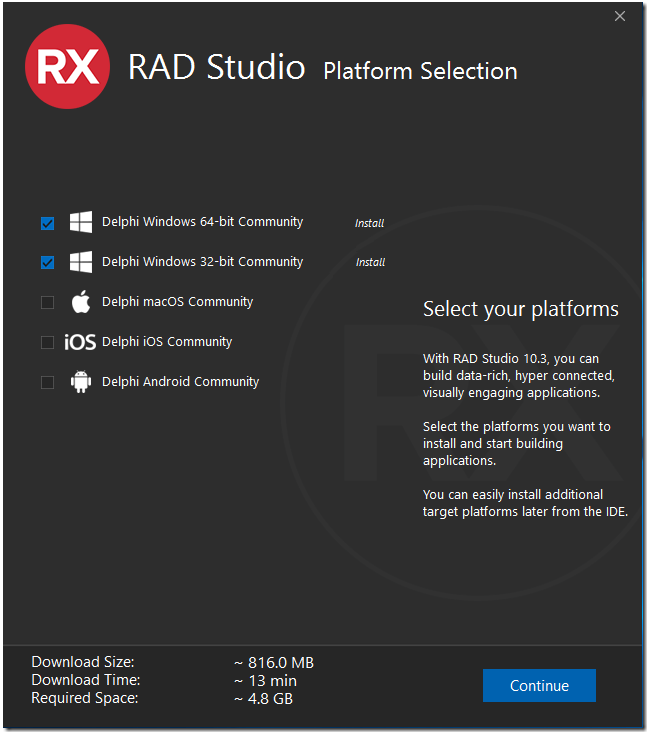
Task: Select 'Delphi macOS Community' label
Action: coord(178,302)
